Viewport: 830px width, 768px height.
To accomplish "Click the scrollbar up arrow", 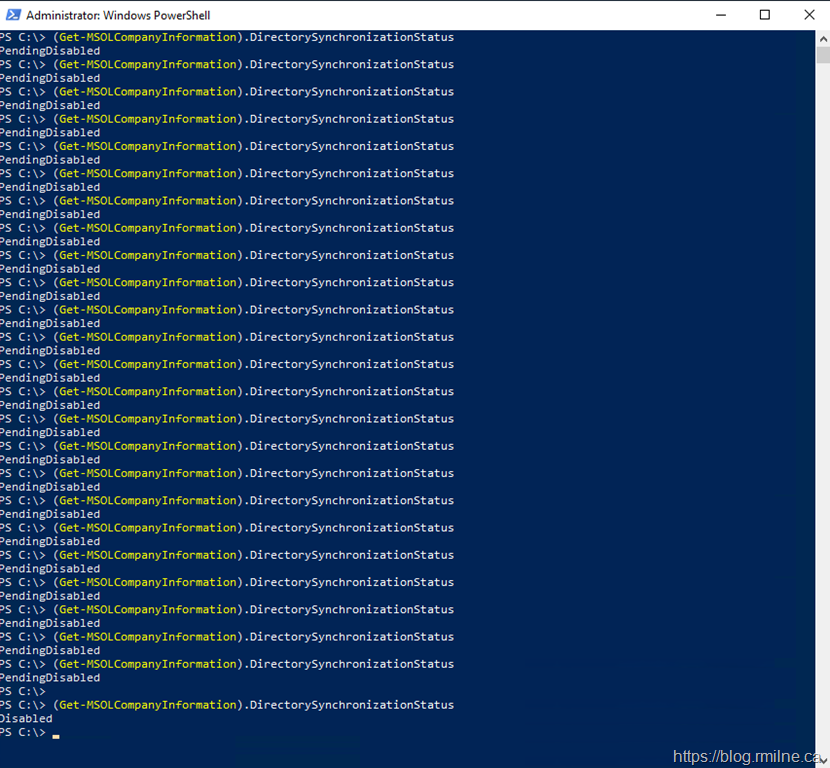I will pyautogui.click(x=822, y=38).
